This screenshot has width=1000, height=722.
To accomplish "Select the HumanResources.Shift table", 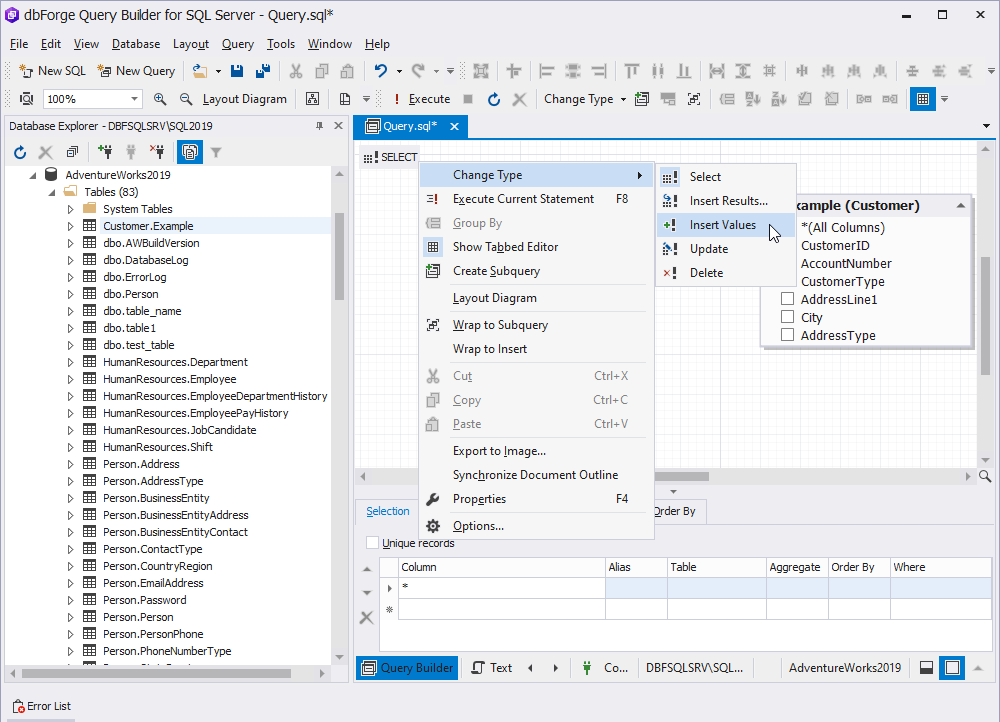I will (158, 447).
